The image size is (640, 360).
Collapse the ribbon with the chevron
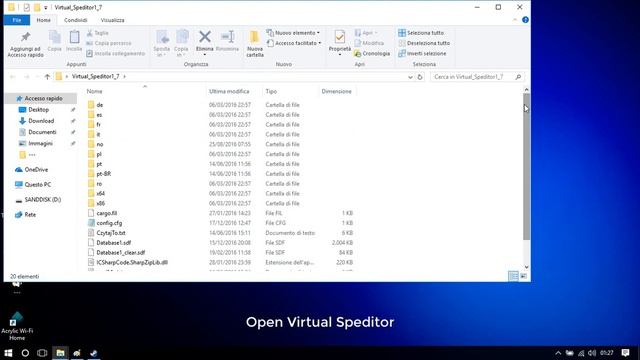pyautogui.click(x=515, y=20)
